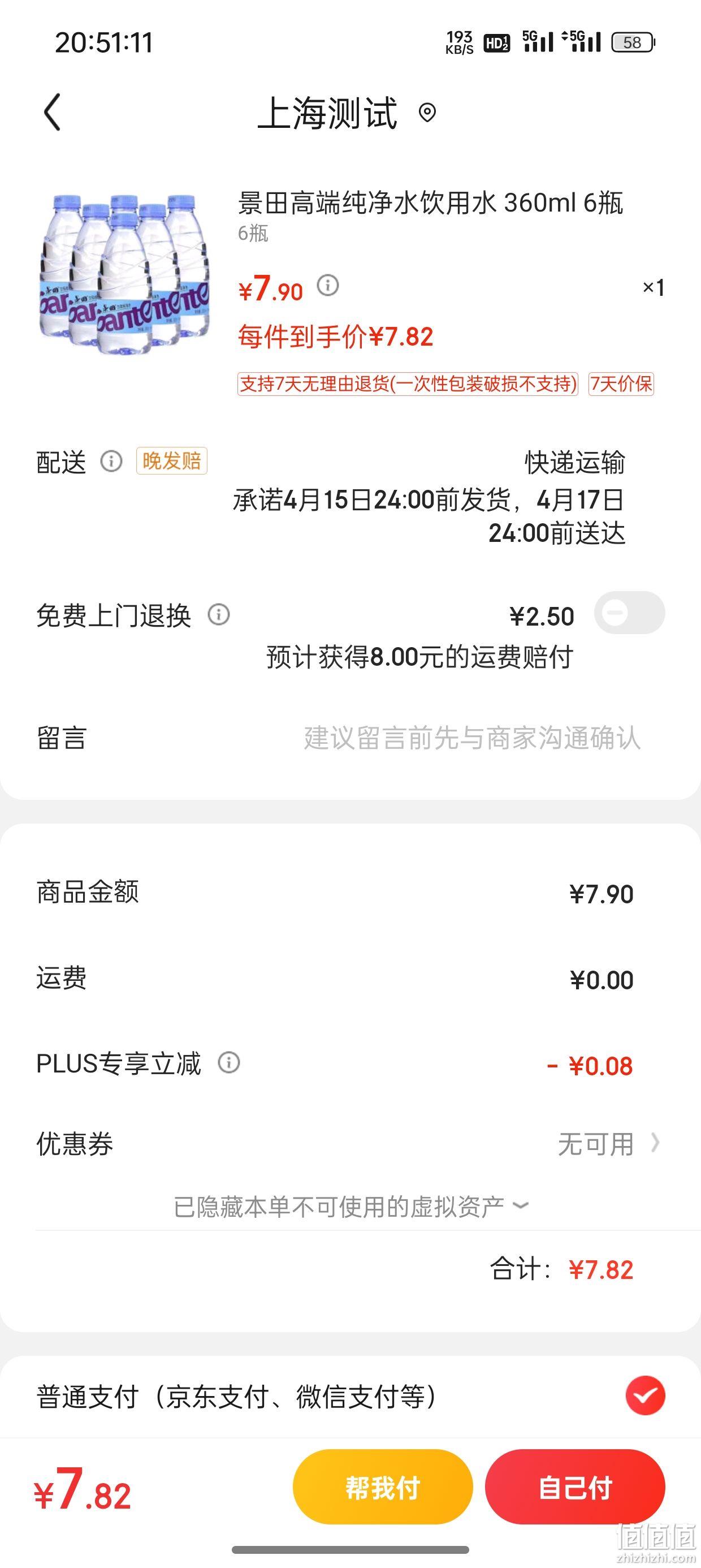Open info icon beside 免费上门退换
This screenshot has width=701, height=1568.
218,615
